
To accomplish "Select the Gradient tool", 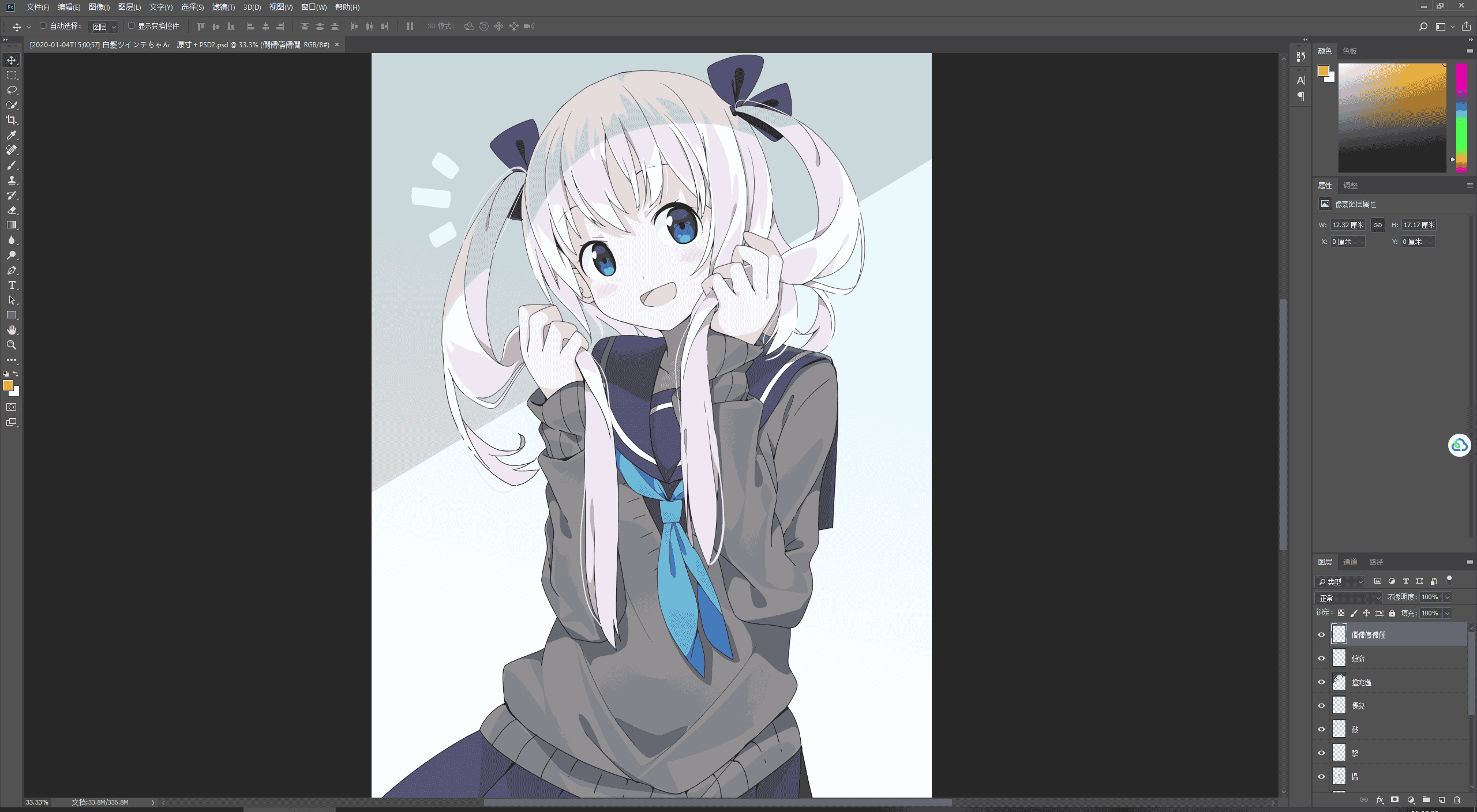I will [12, 225].
